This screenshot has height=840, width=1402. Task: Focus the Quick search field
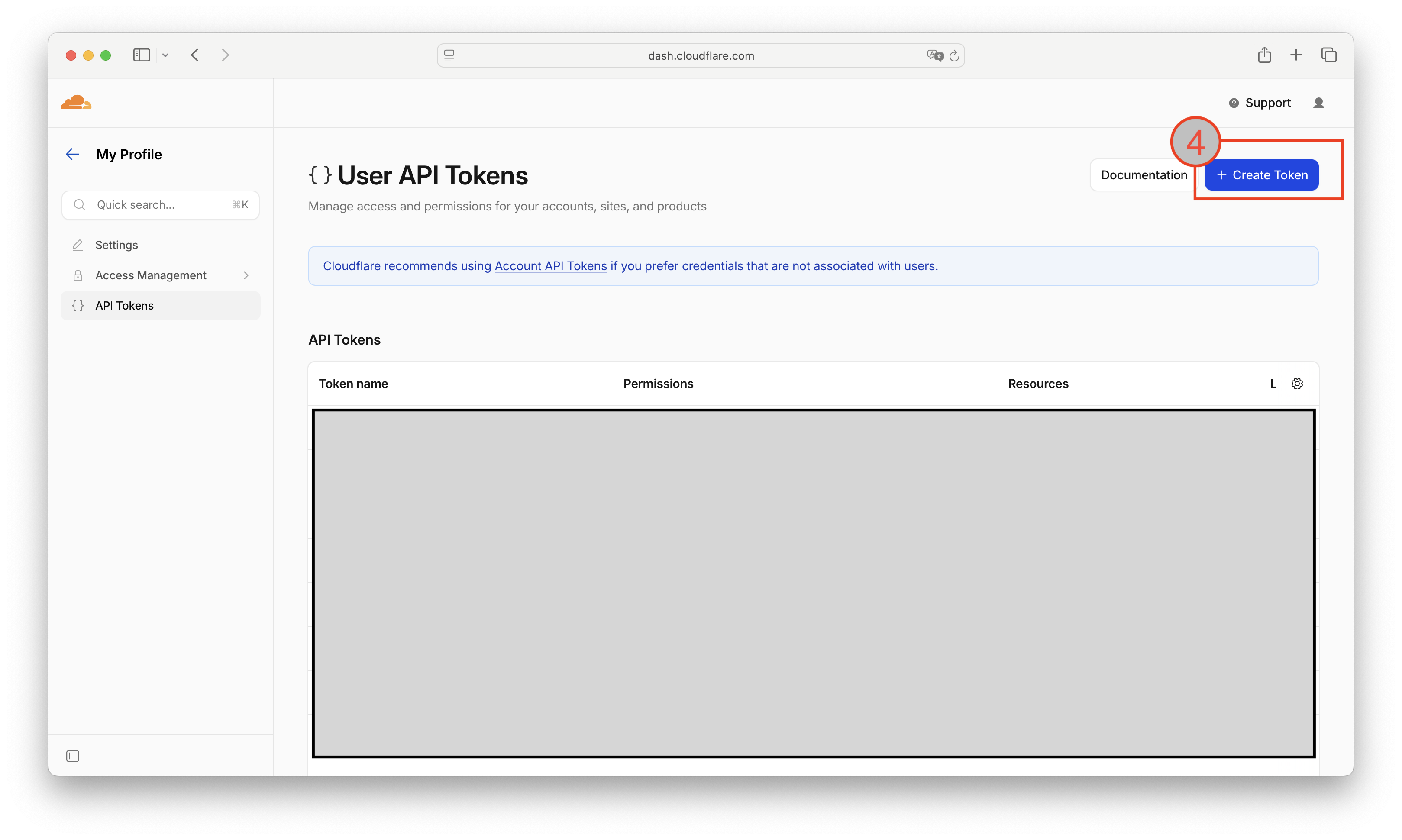click(161, 204)
